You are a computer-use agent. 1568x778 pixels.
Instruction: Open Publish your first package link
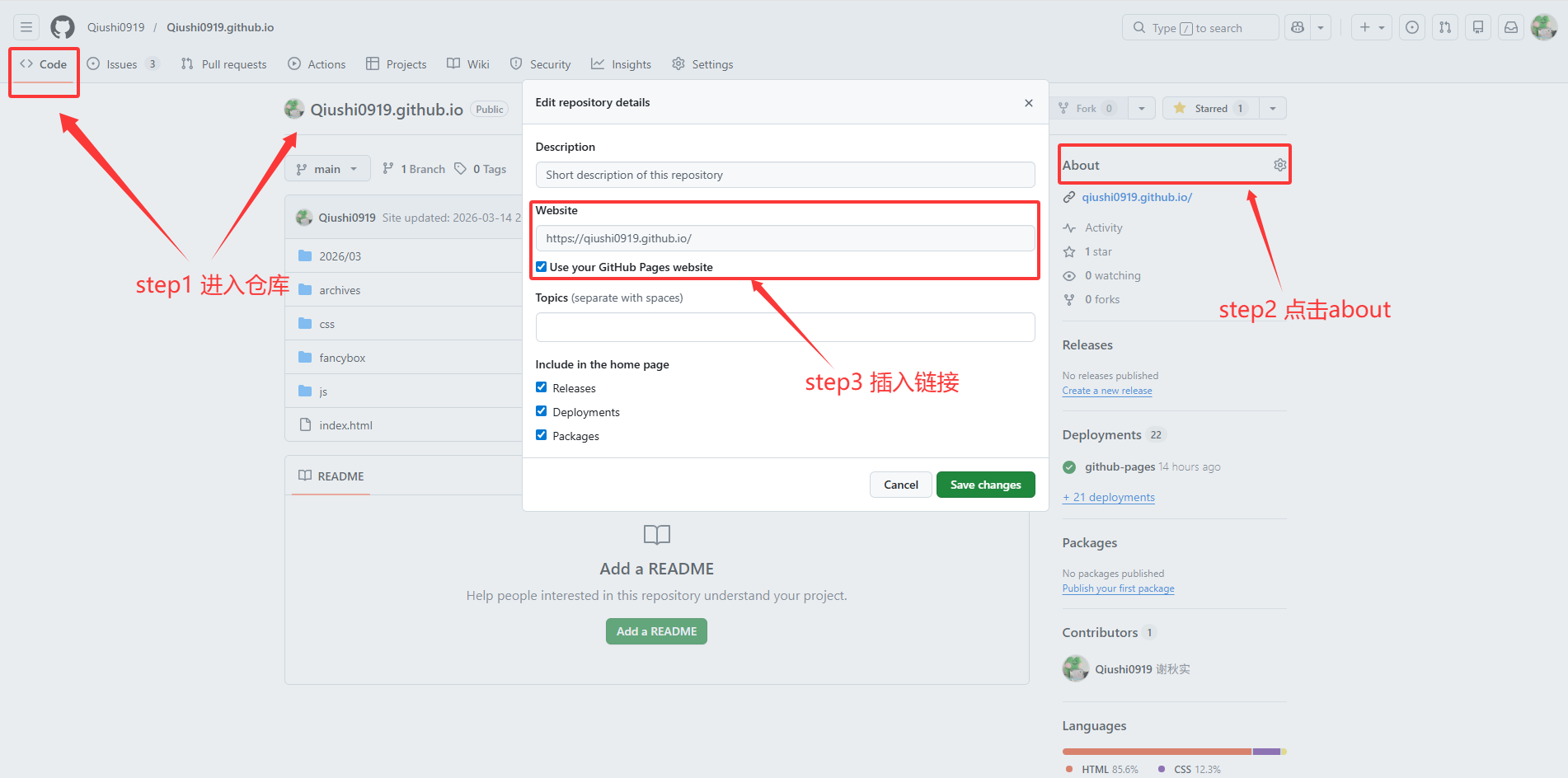pos(1119,588)
